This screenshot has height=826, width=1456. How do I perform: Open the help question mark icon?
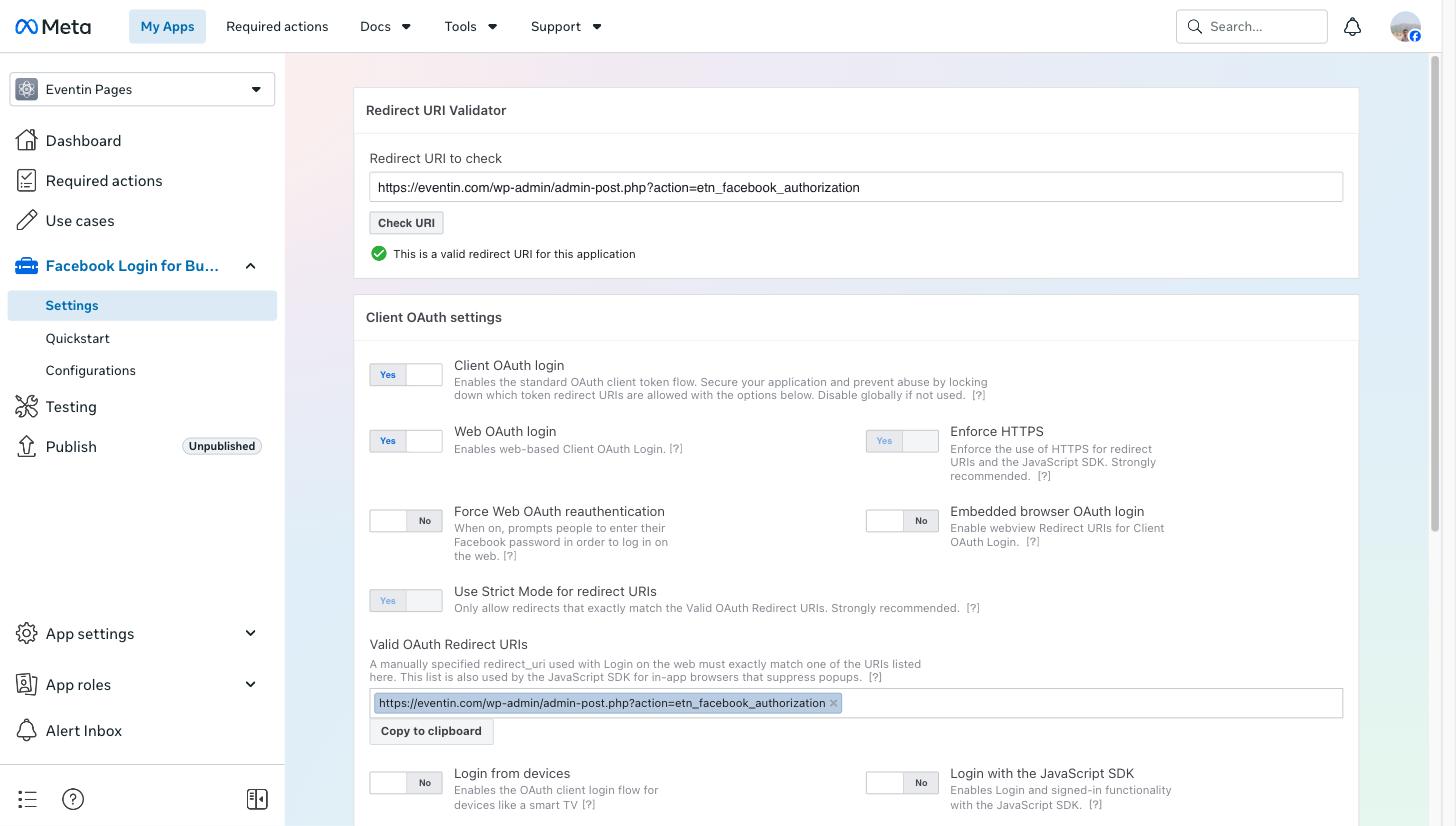(x=73, y=799)
